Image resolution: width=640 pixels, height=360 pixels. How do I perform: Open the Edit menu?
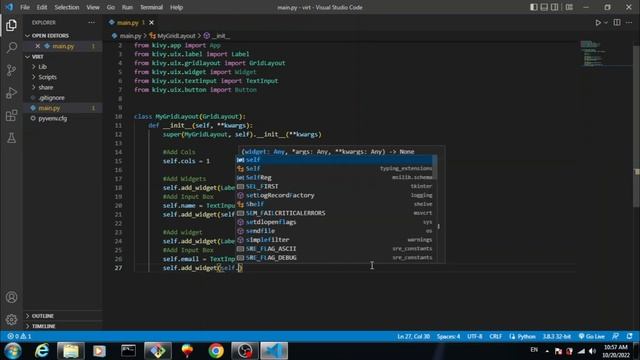[x=42, y=7]
